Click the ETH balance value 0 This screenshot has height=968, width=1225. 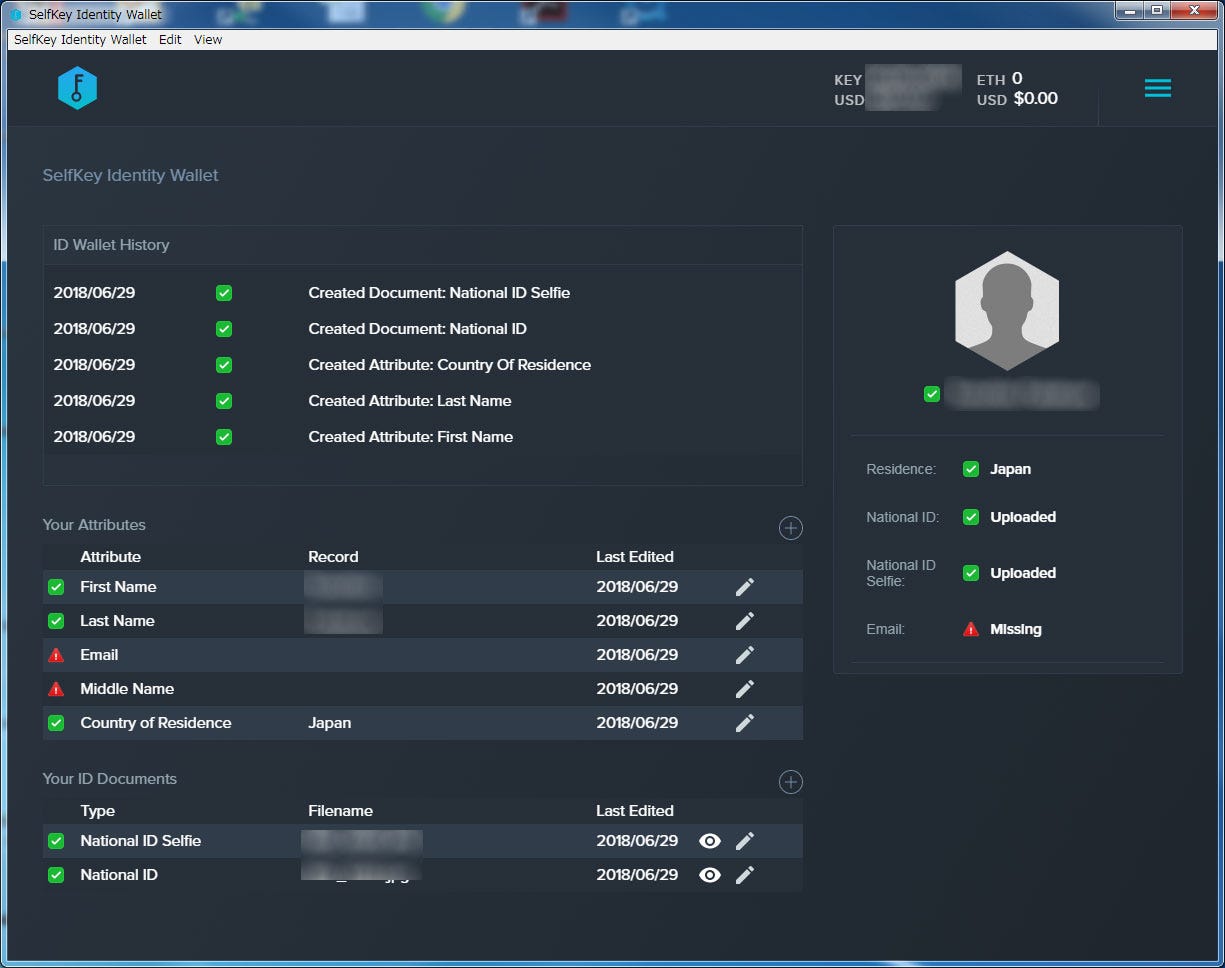[x=1017, y=78]
